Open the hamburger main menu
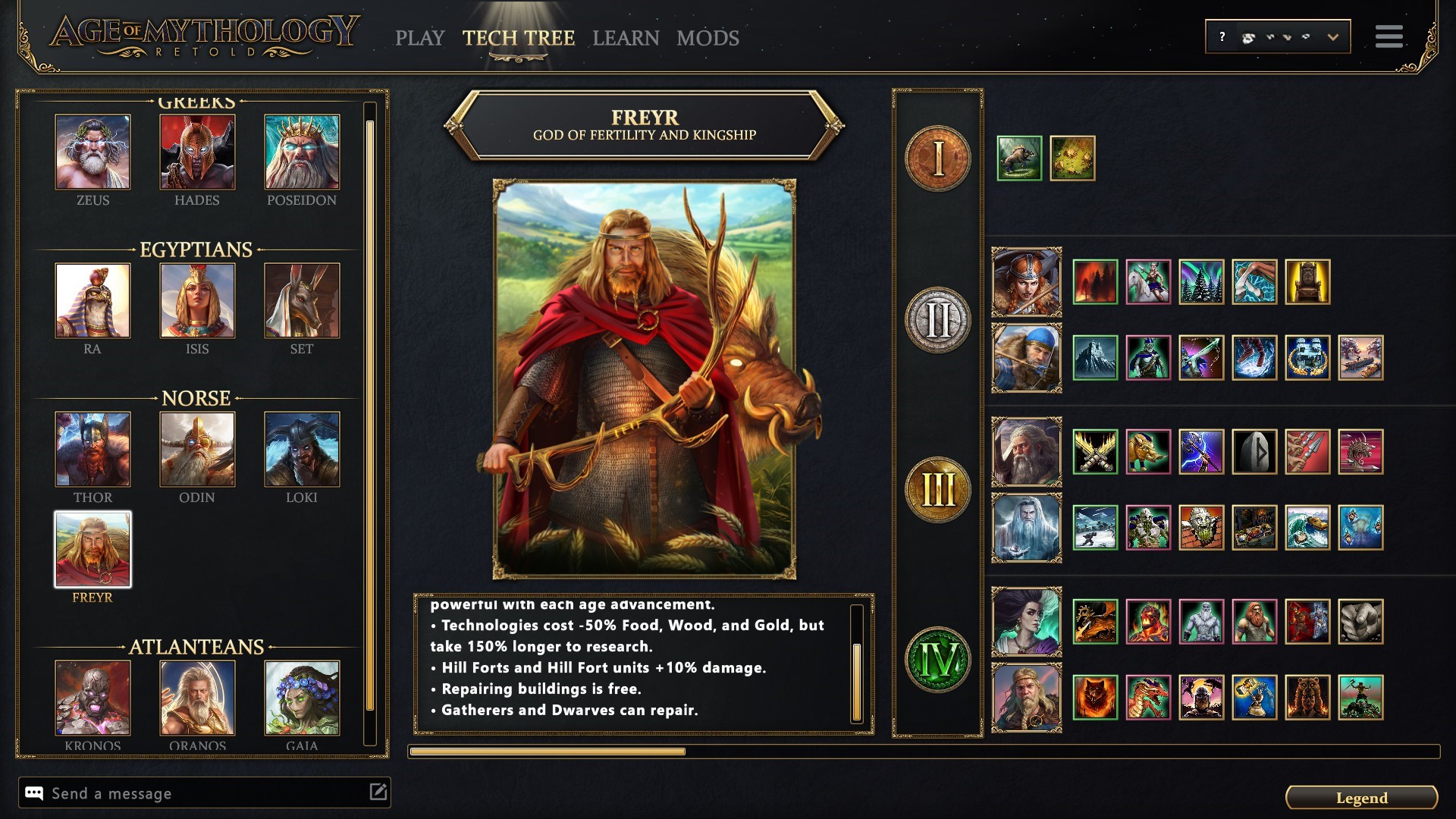Screen dimensions: 1456x819 (x=1389, y=36)
